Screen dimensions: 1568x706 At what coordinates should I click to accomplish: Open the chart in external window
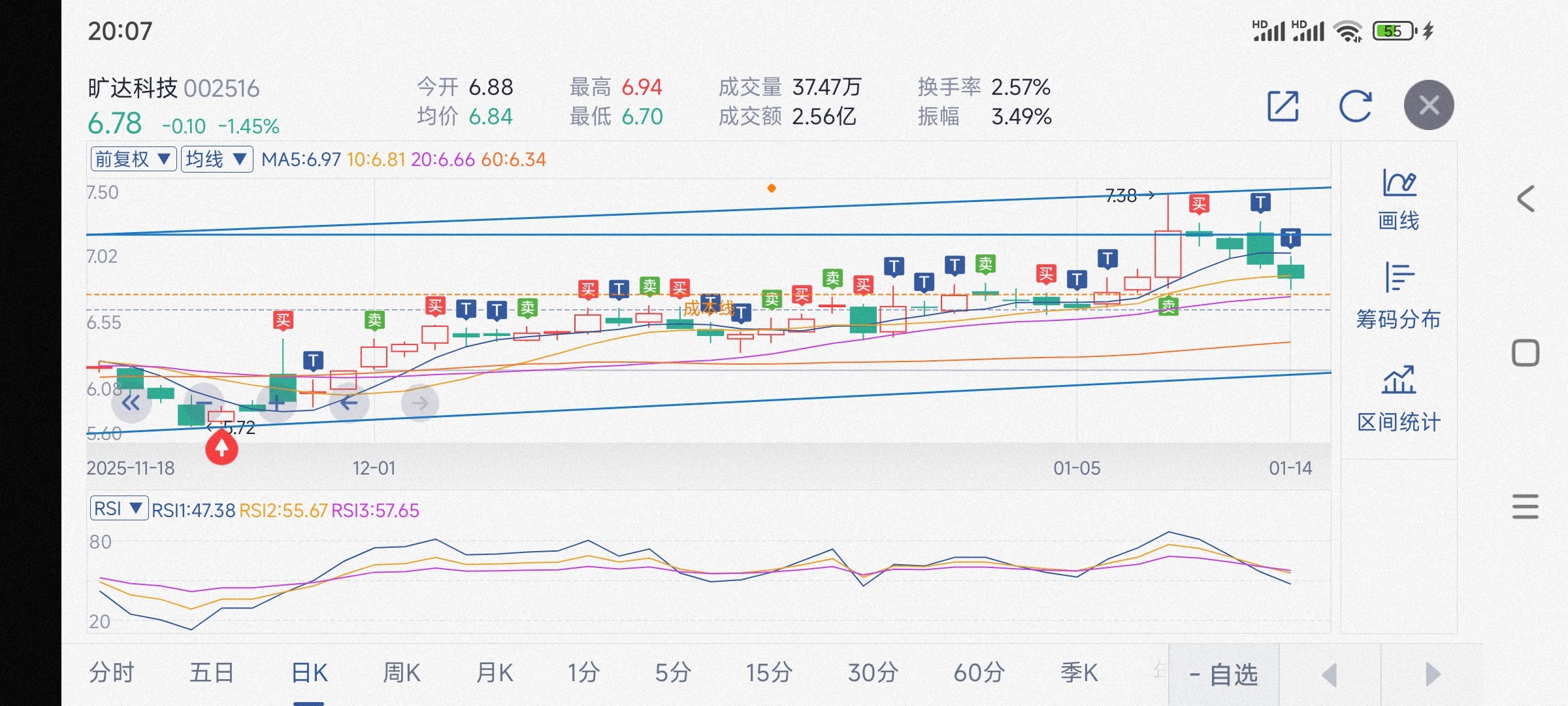[1282, 106]
